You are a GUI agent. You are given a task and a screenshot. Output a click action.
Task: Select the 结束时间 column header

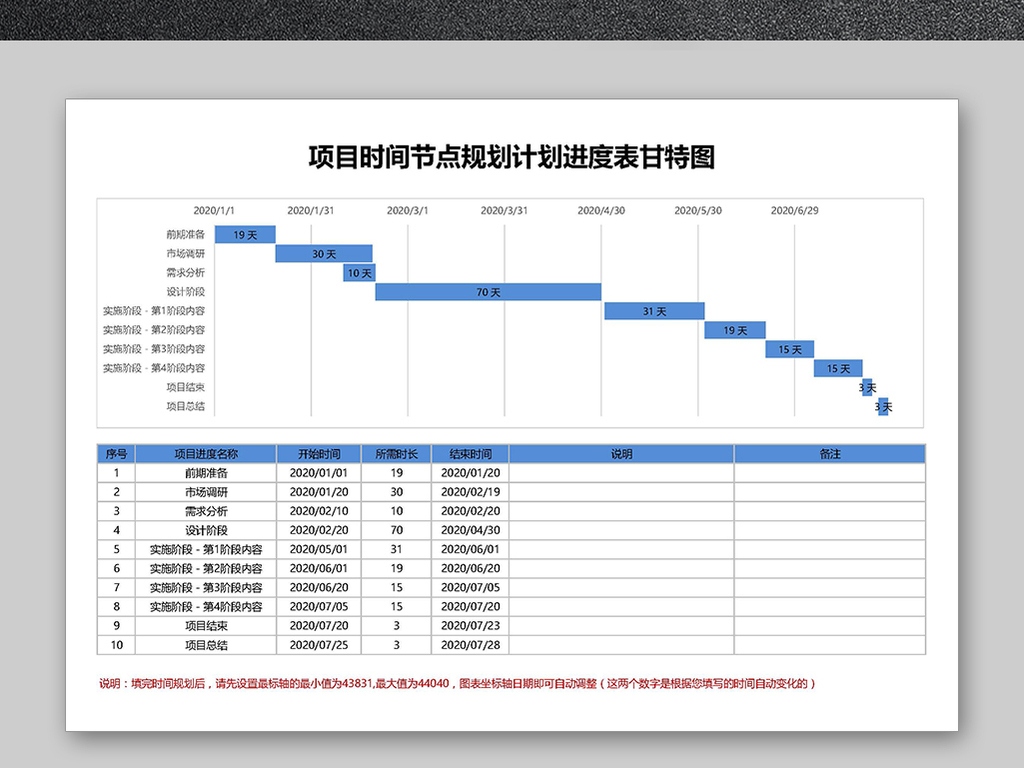(470, 454)
